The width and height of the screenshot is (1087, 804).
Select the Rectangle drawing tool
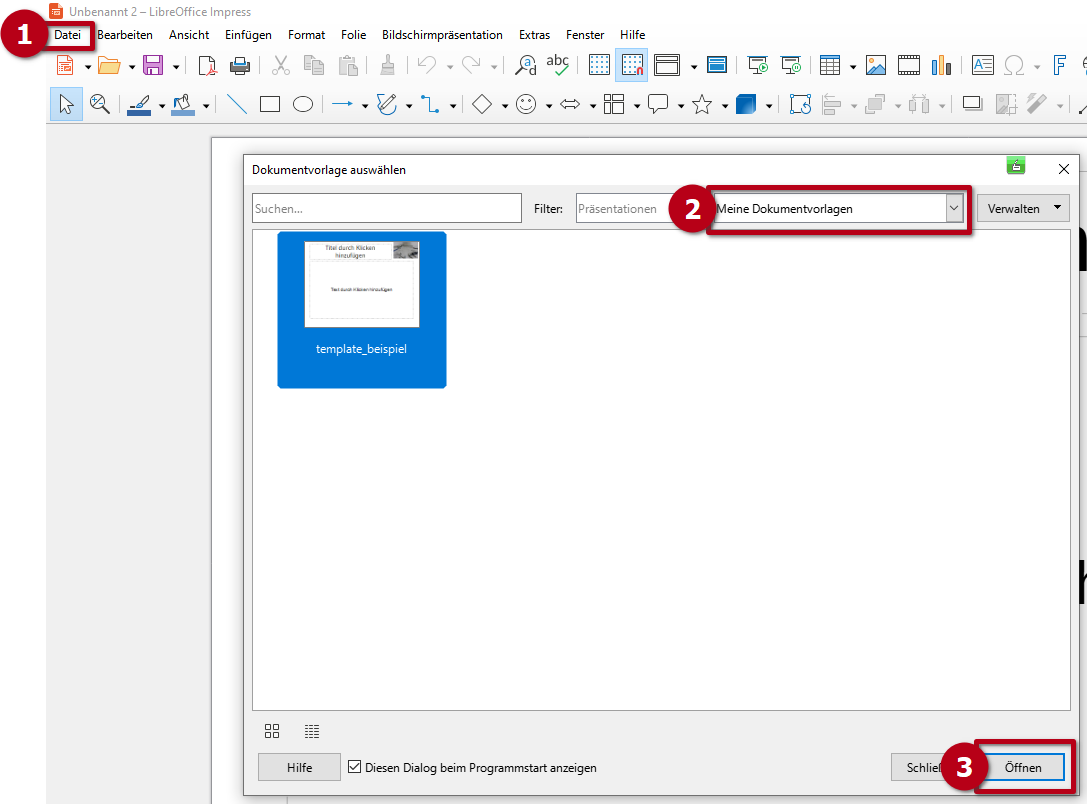point(269,104)
